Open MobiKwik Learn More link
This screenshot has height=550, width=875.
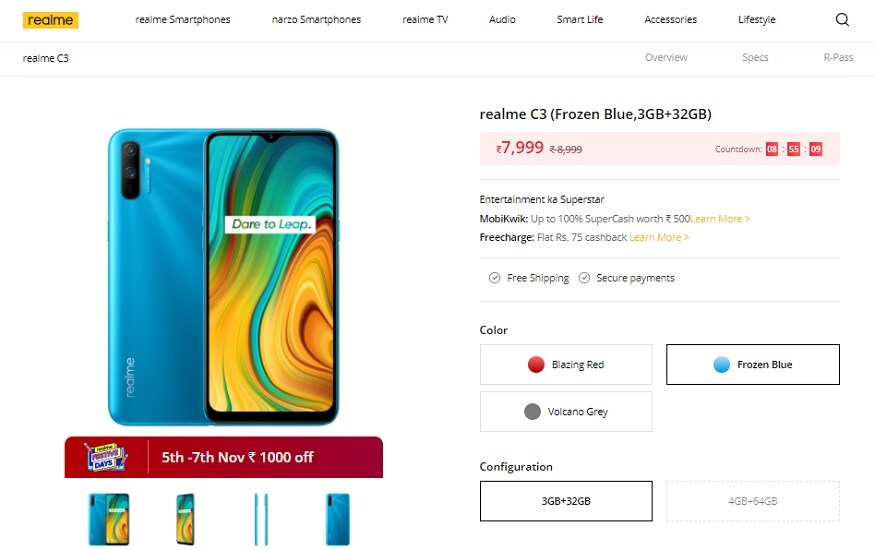[720, 219]
